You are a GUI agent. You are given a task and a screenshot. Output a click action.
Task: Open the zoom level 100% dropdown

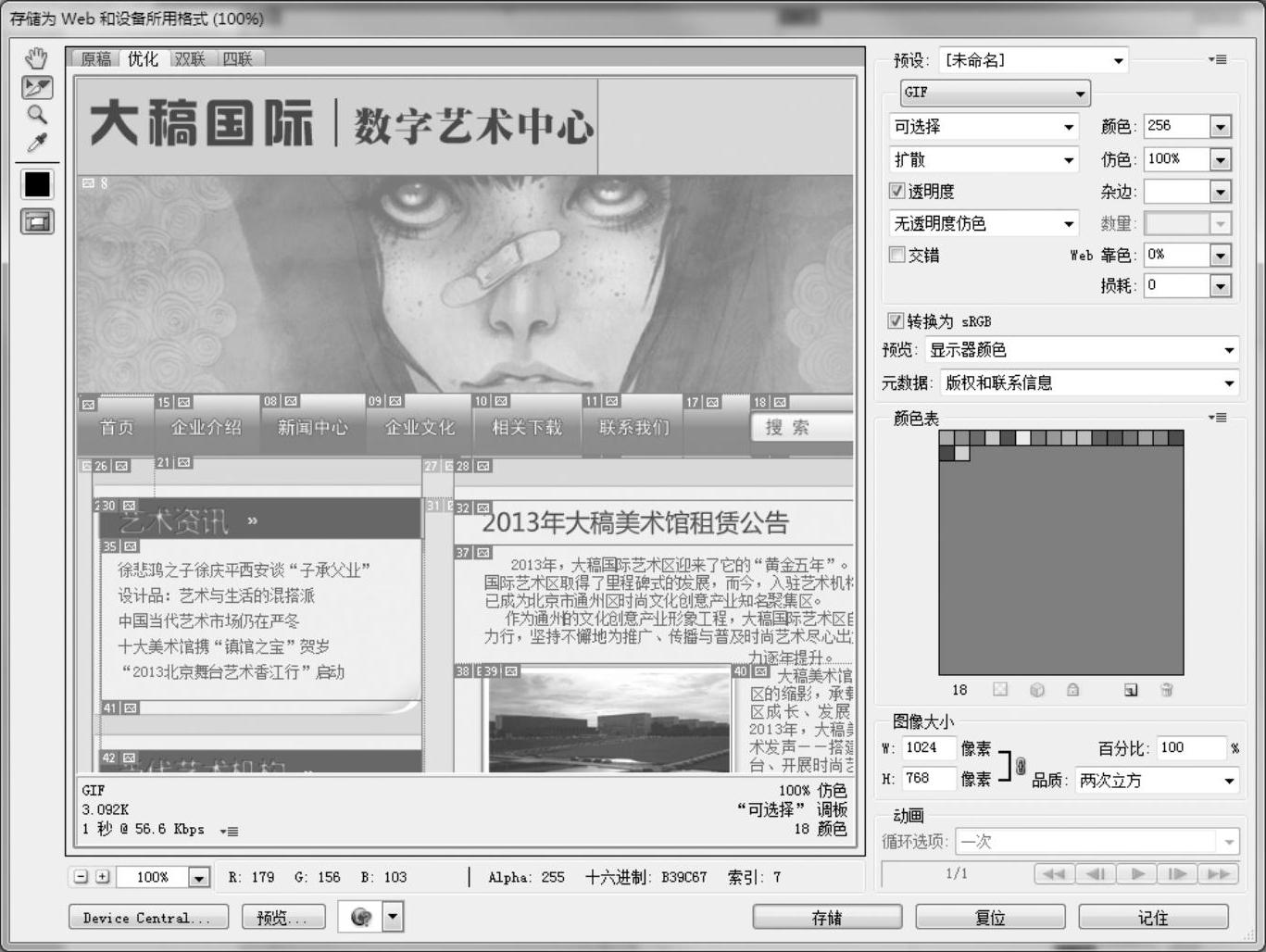click(x=198, y=877)
